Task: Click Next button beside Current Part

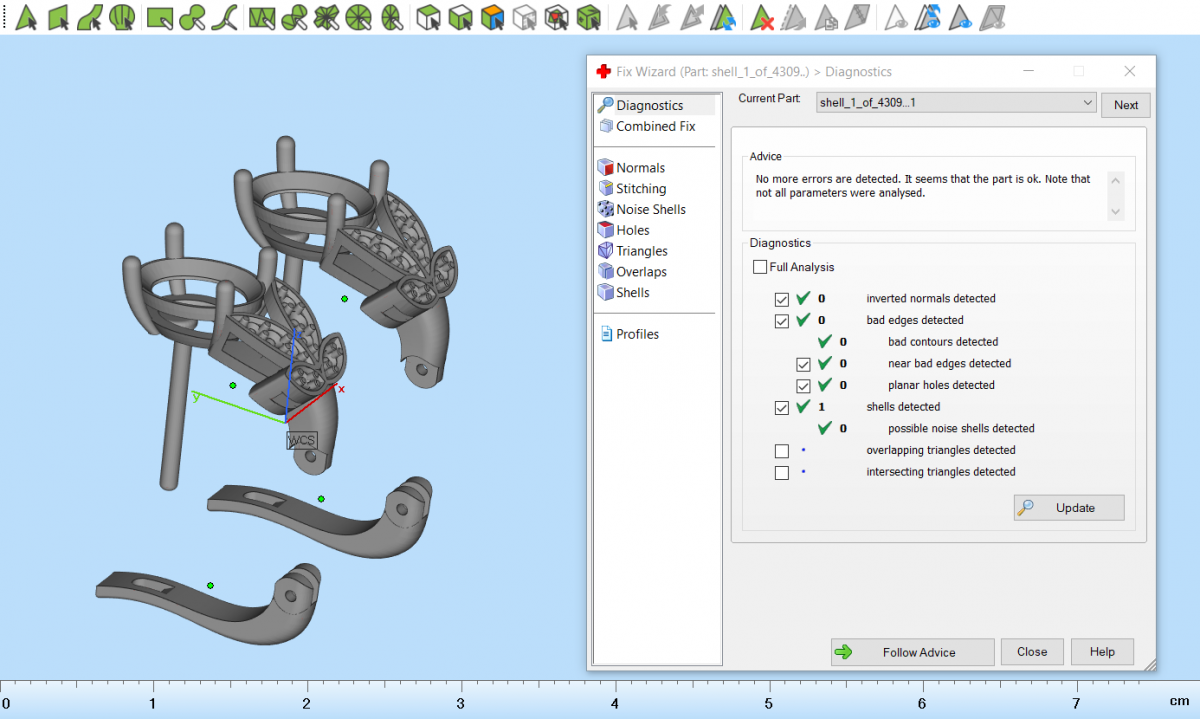Action: pos(1125,105)
